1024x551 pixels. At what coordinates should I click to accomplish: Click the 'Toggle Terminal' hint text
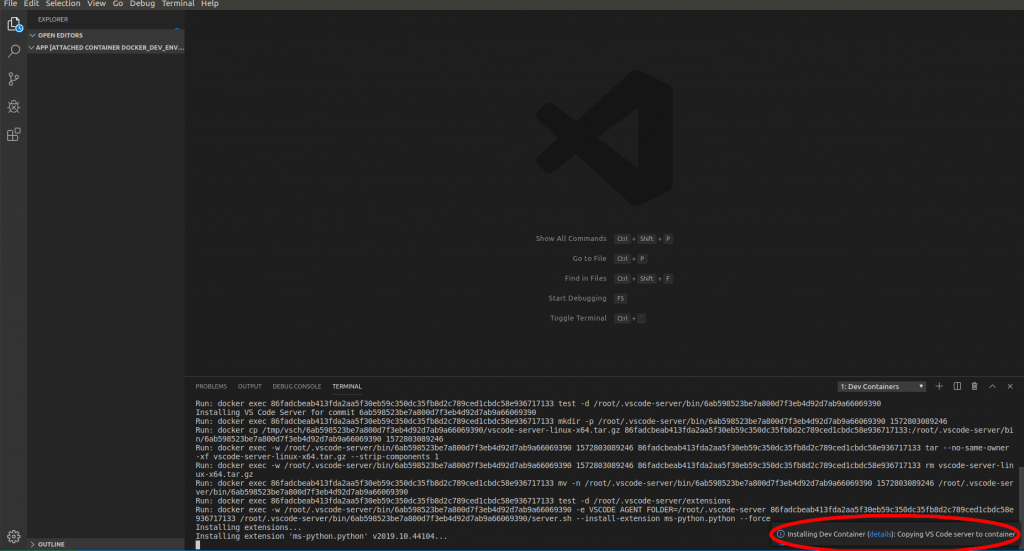click(x=578, y=319)
